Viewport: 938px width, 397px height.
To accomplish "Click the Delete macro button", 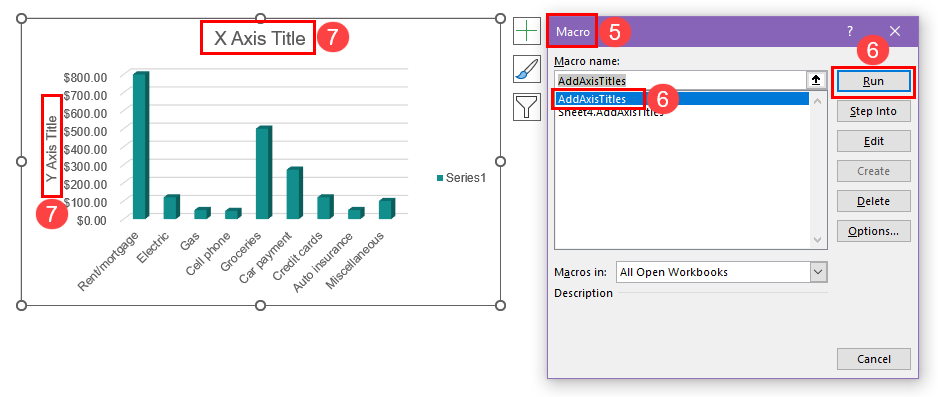I will click(x=873, y=201).
